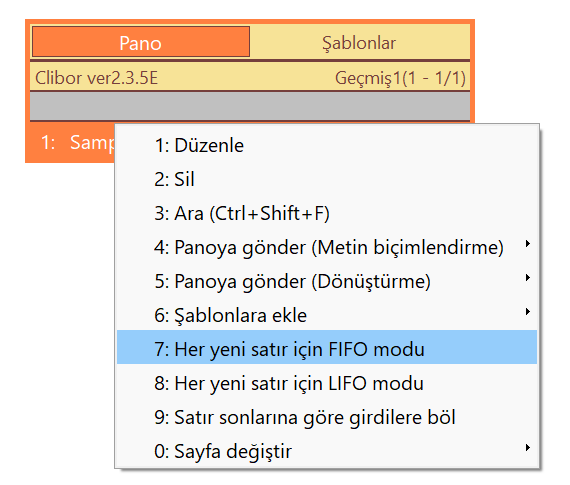The height and width of the screenshot is (485, 570).
Task: Click the Clibor ver2.3.5E title label
Action: coord(97,78)
